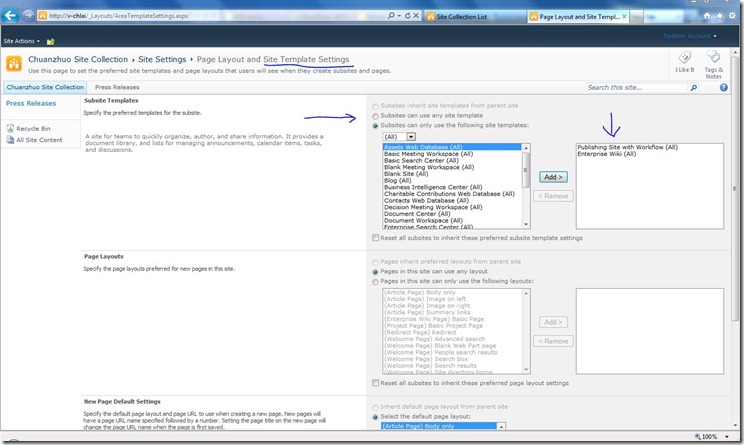
Task: Open the browser home icon
Action: [x=707, y=16]
